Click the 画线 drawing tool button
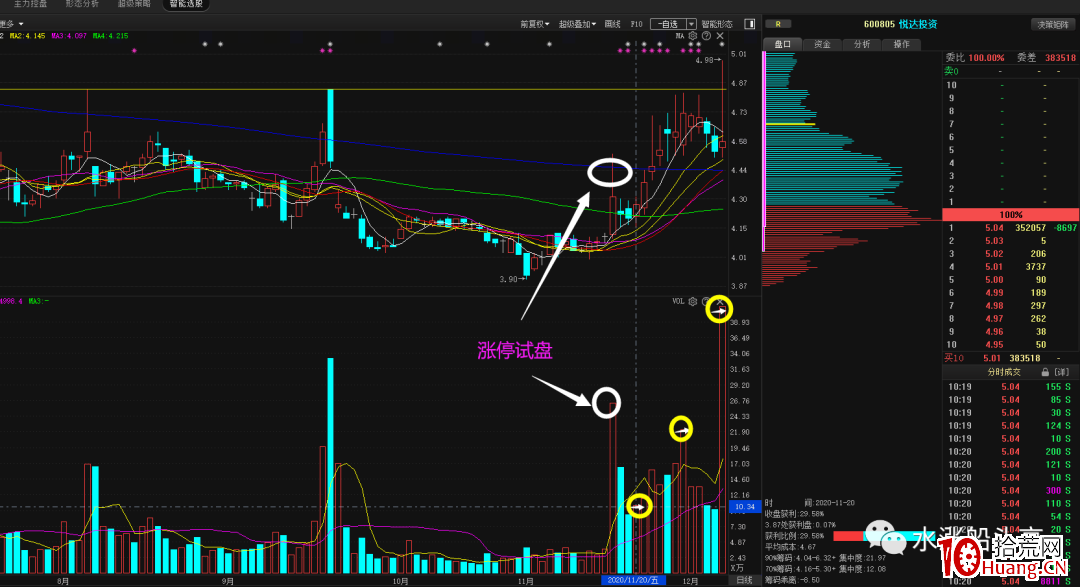Screen dimensions: 1080x587 612,24
